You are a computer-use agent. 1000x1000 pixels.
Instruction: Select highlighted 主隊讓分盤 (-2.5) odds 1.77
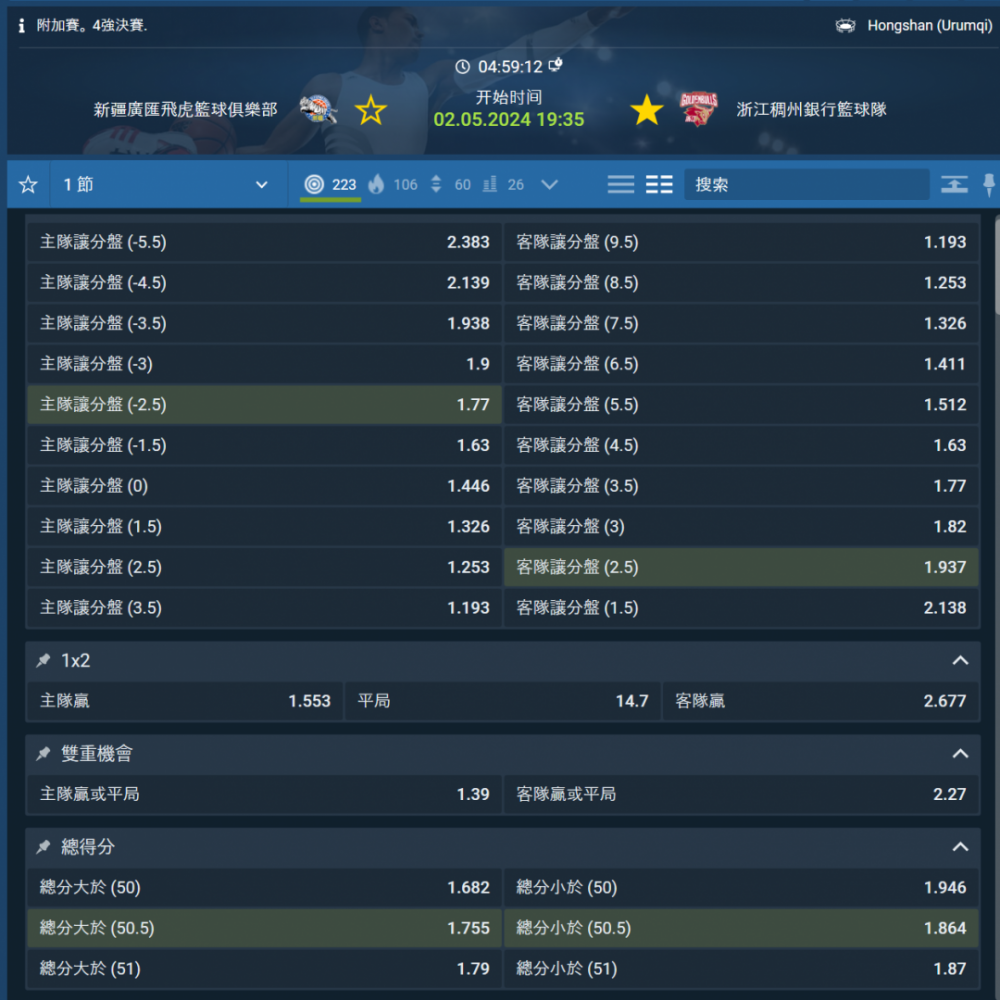click(x=265, y=405)
